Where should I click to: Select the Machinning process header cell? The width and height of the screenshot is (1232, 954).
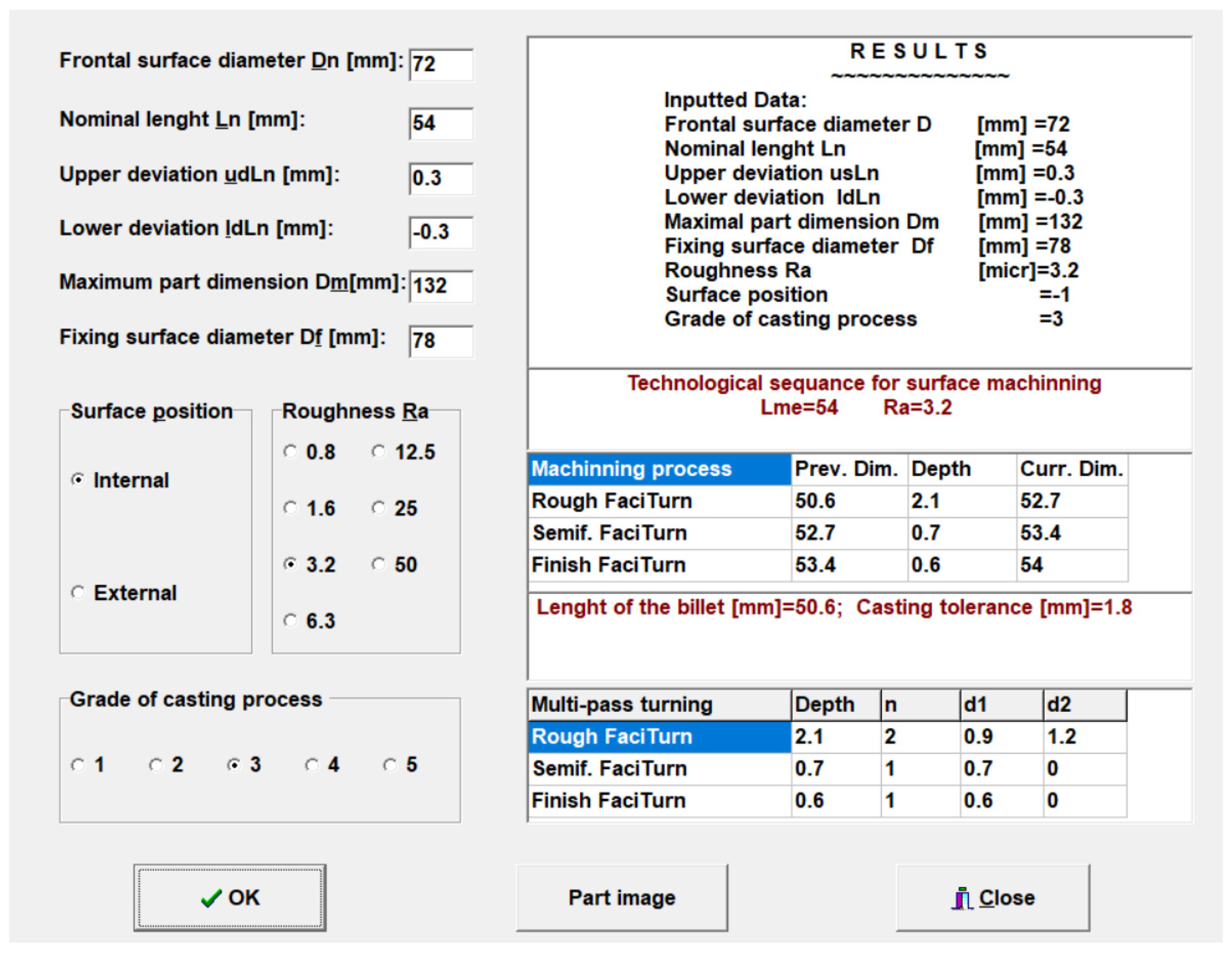pos(659,469)
